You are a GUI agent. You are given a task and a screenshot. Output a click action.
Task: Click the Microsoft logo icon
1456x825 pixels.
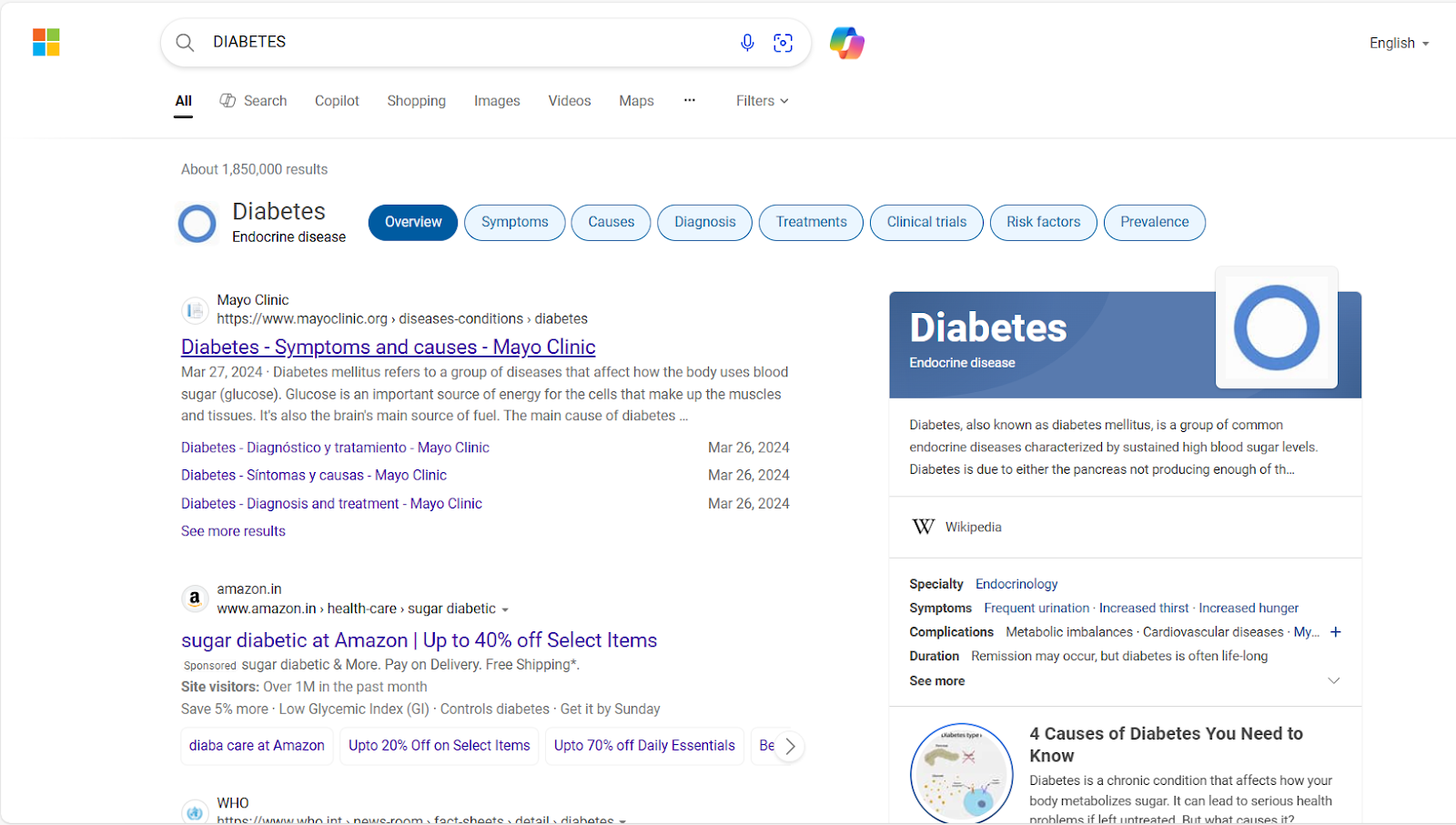click(46, 42)
